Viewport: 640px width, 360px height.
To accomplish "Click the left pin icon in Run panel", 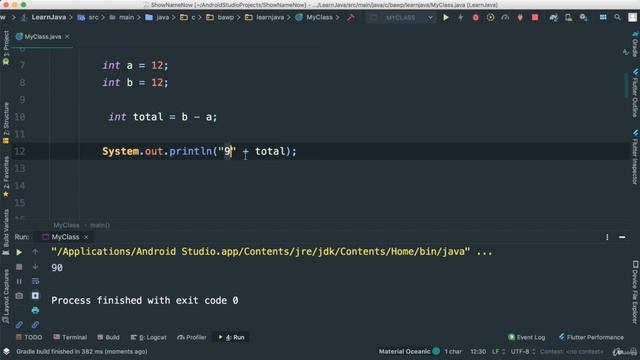I will (19, 325).
